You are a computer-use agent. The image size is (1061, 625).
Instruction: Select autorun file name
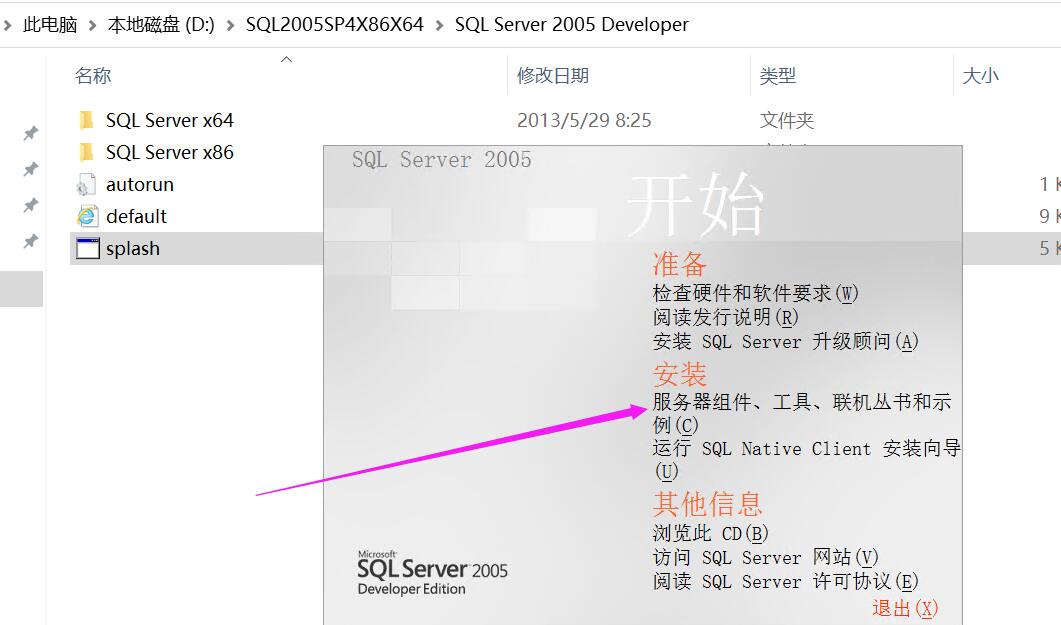[140, 185]
